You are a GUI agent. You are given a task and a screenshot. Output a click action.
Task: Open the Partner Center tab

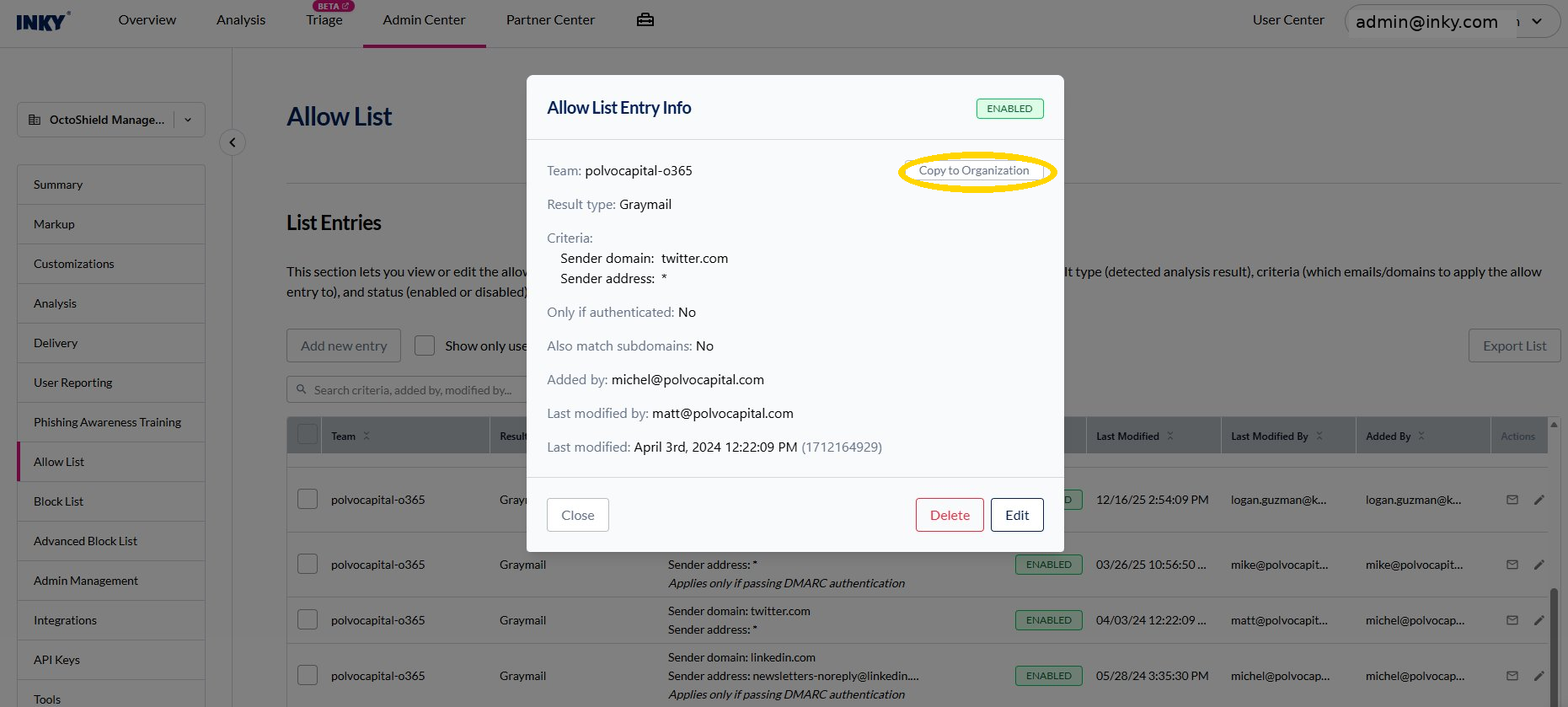coord(550,20)
